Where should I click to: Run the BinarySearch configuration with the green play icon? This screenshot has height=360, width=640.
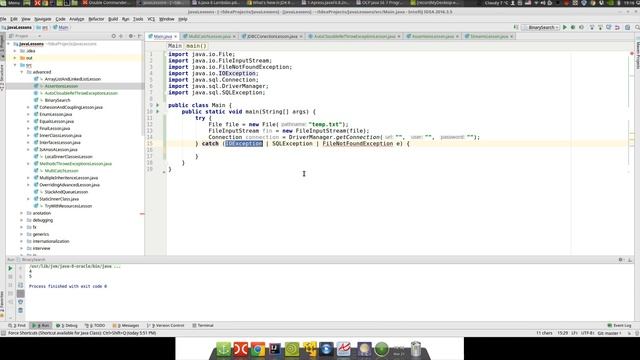[x=565, y=27]
